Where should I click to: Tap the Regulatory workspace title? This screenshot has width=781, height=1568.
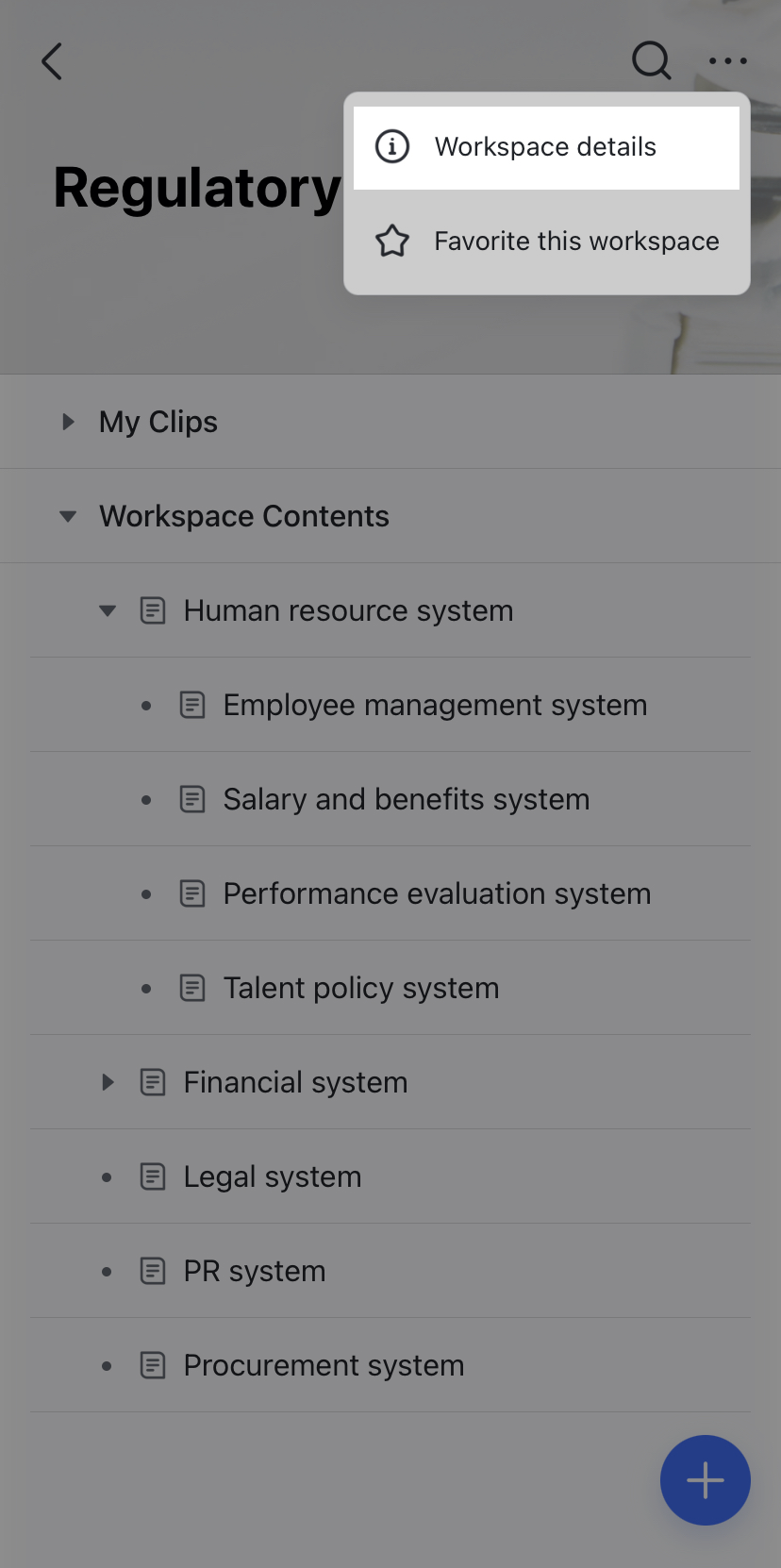point(197,188)
